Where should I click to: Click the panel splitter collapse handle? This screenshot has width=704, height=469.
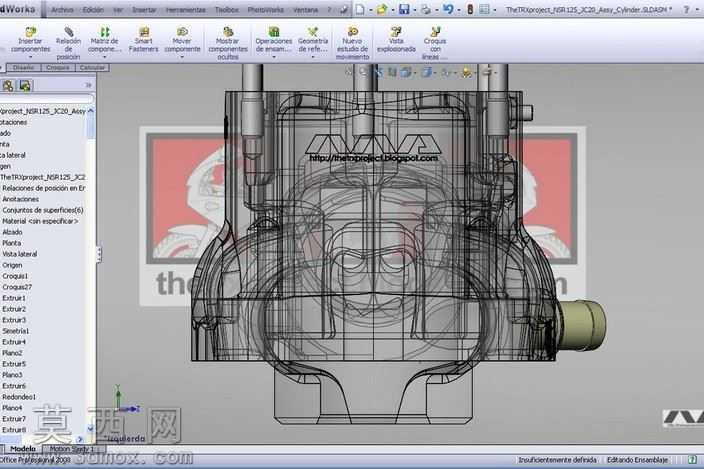(99, 254)
